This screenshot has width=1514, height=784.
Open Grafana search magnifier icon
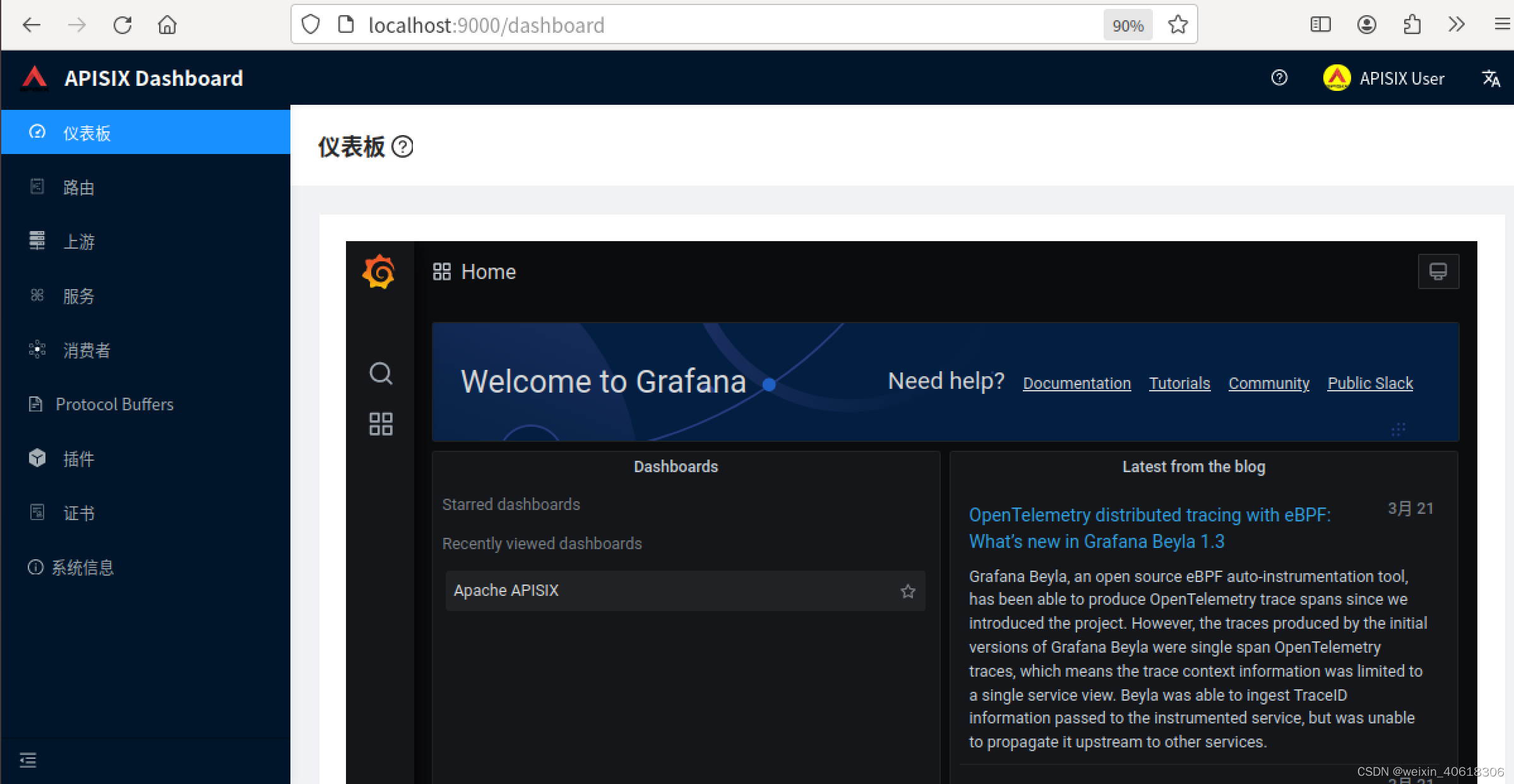click(x=381, y=373)
